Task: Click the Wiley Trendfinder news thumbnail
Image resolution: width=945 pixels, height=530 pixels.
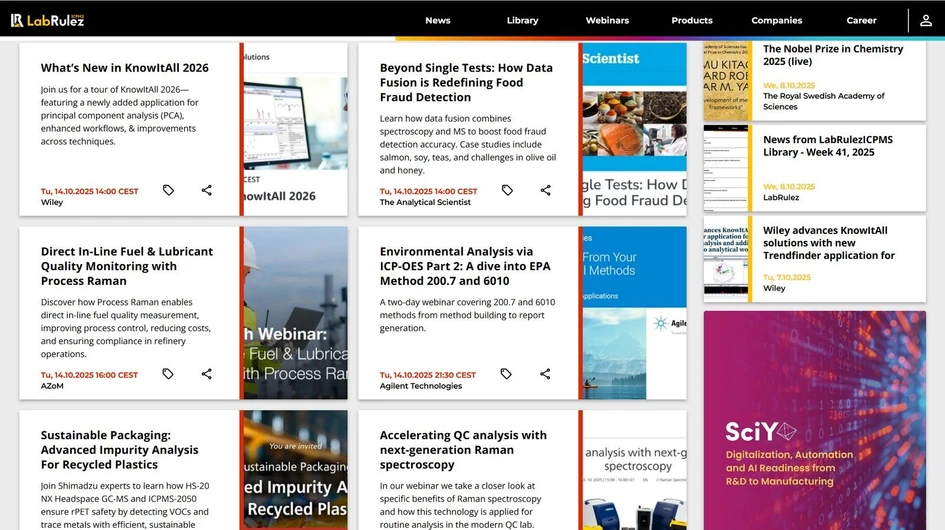Action: [726, 259]
